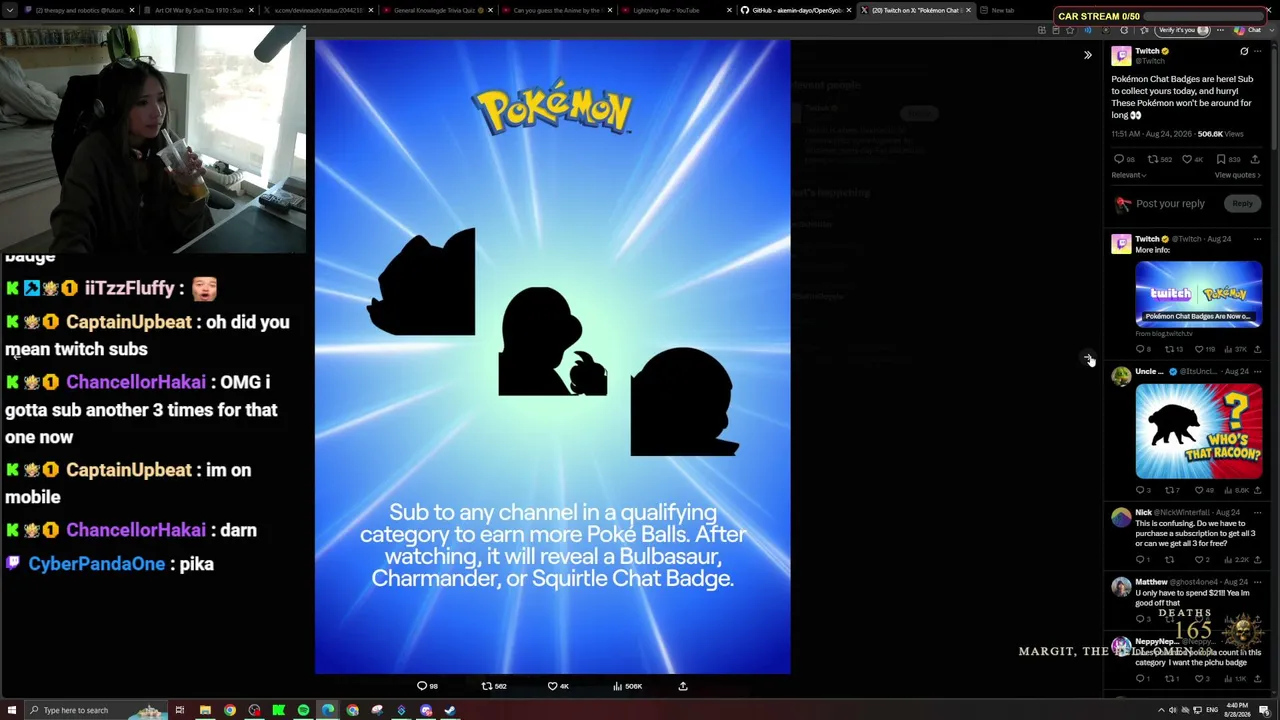Open more options on the Twitch 'More info' reply
The image size is (1280, 720).
(x=1257, y=239)
